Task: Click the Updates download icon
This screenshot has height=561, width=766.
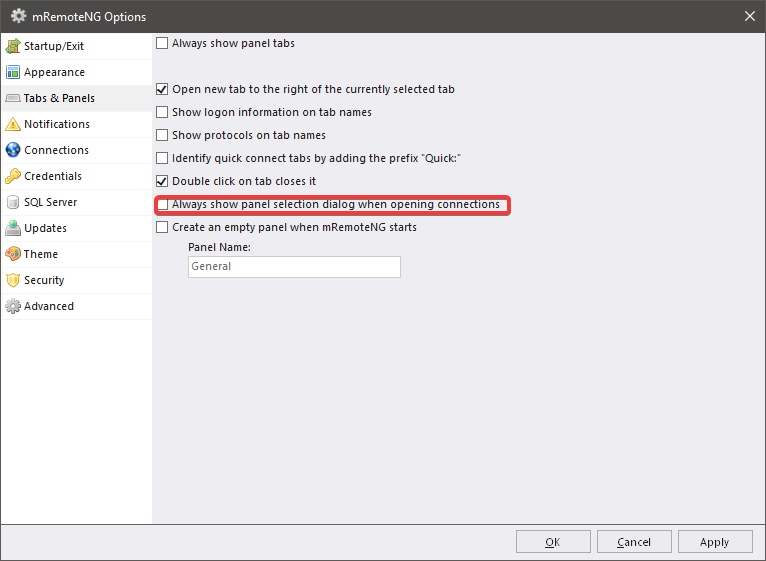Action: tap(13, 228)
